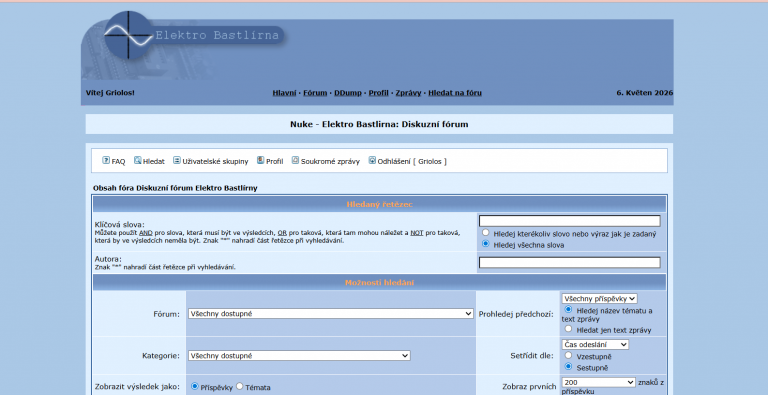
Task: Open Hlavní in the top navigation
Action: pos(284,93)
